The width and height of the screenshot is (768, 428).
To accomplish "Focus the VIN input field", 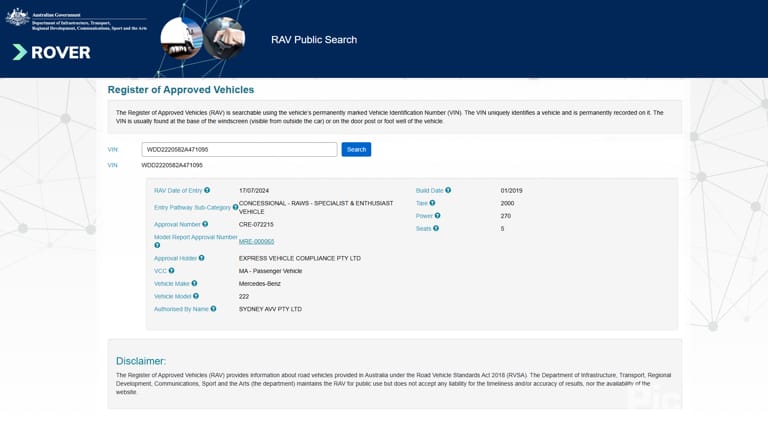I will pyautogui.click(x=239, y=149).
